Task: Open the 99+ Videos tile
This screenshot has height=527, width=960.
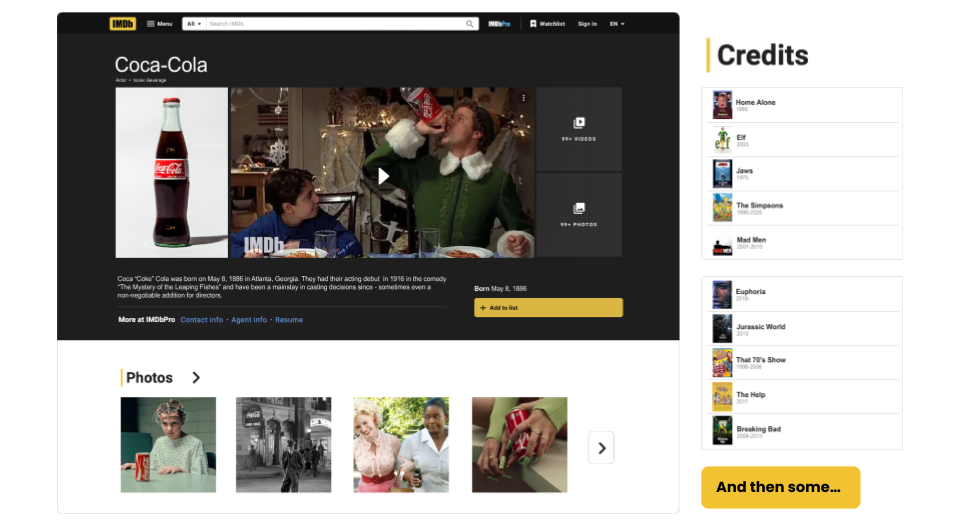Action: tap(579, 129)
